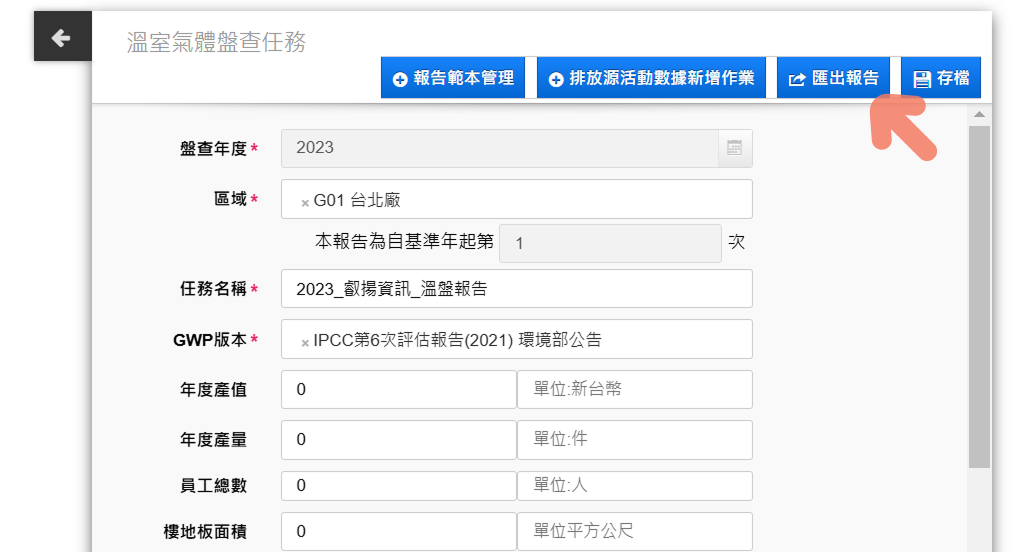Export report with 匯出報告 button

(833, 78)
